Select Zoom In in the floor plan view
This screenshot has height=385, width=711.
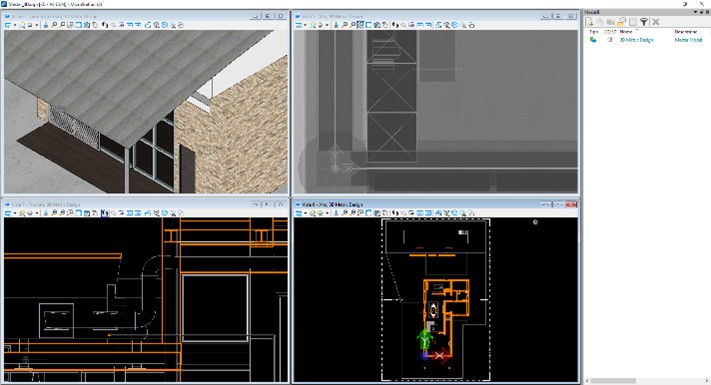tap(344, 212)
